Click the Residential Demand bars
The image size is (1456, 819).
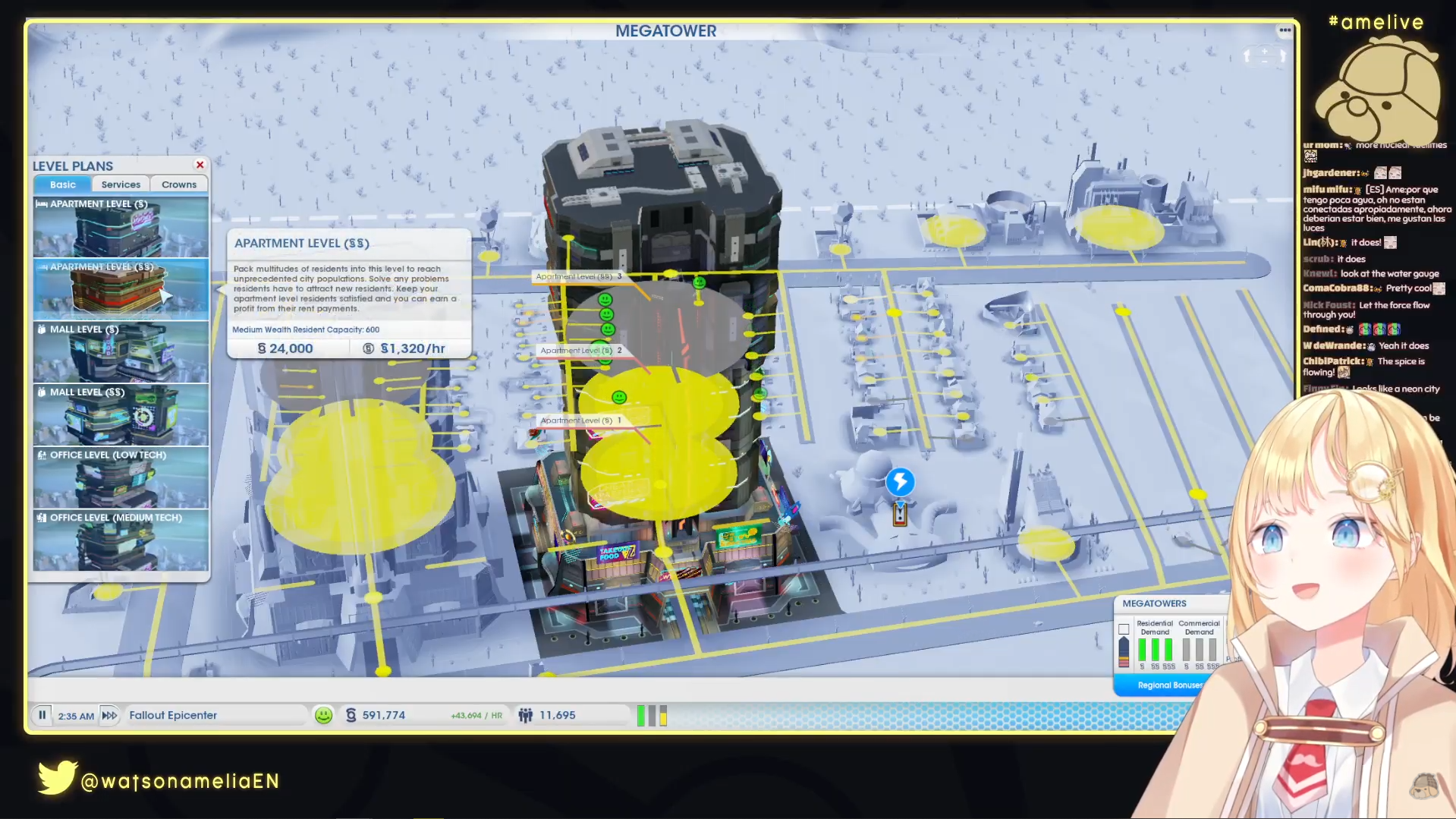1156,650
